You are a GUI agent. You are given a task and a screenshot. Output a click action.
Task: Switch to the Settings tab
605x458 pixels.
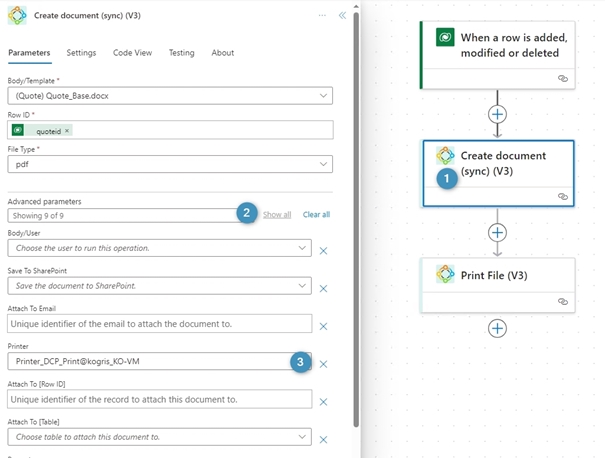click(81, 53)
